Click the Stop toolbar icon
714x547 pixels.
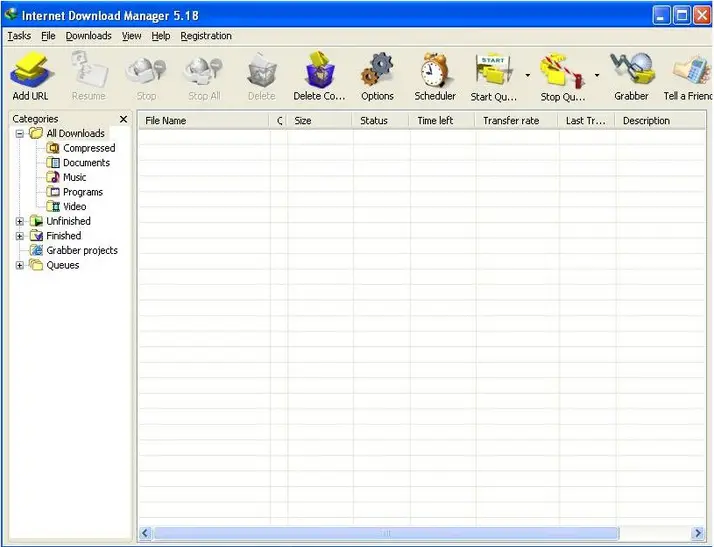146,69
